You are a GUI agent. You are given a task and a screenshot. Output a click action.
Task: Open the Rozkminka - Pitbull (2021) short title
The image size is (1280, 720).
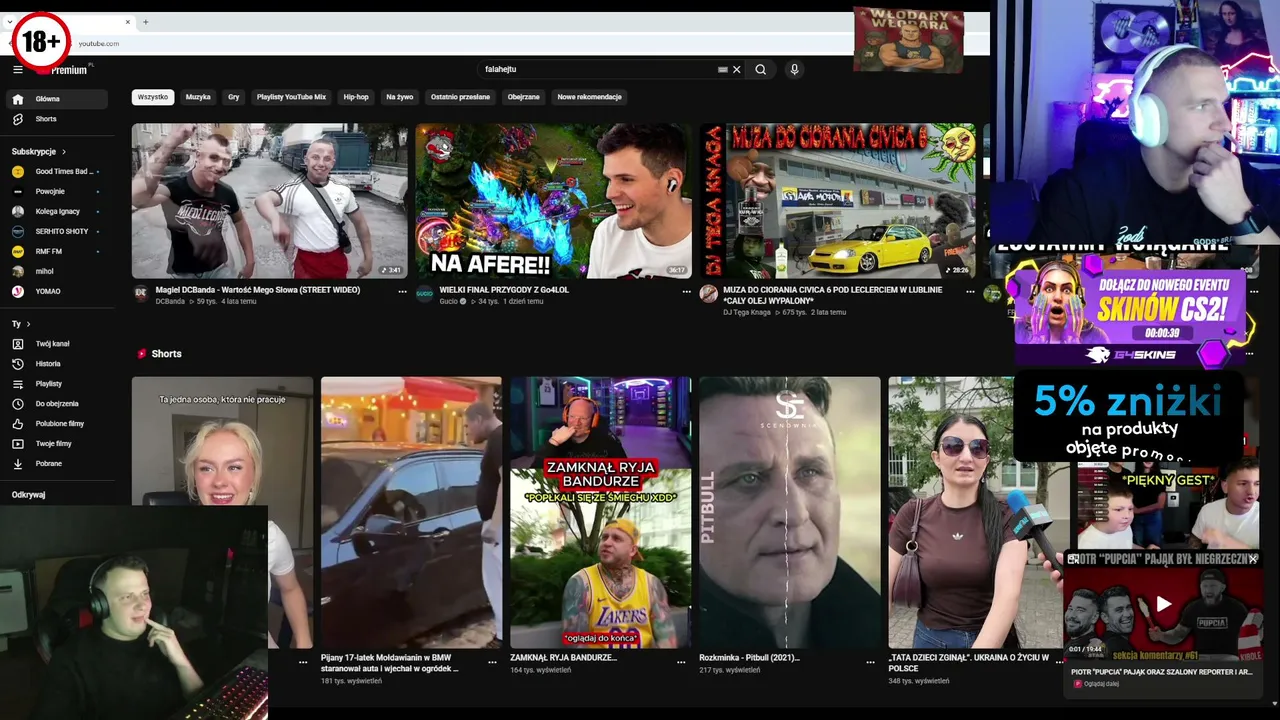[751, 658]
